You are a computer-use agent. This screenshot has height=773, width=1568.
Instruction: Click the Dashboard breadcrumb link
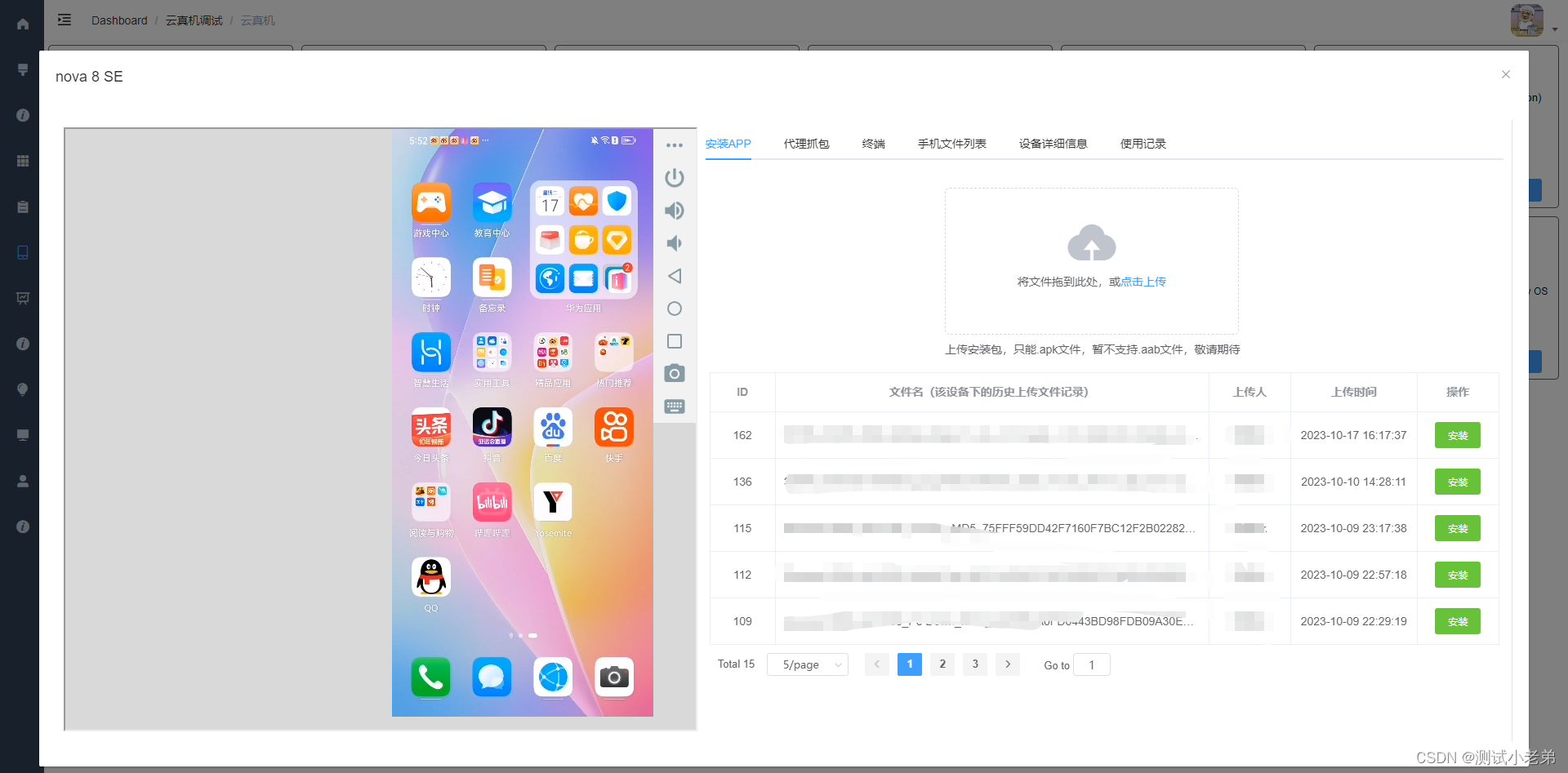119,20
